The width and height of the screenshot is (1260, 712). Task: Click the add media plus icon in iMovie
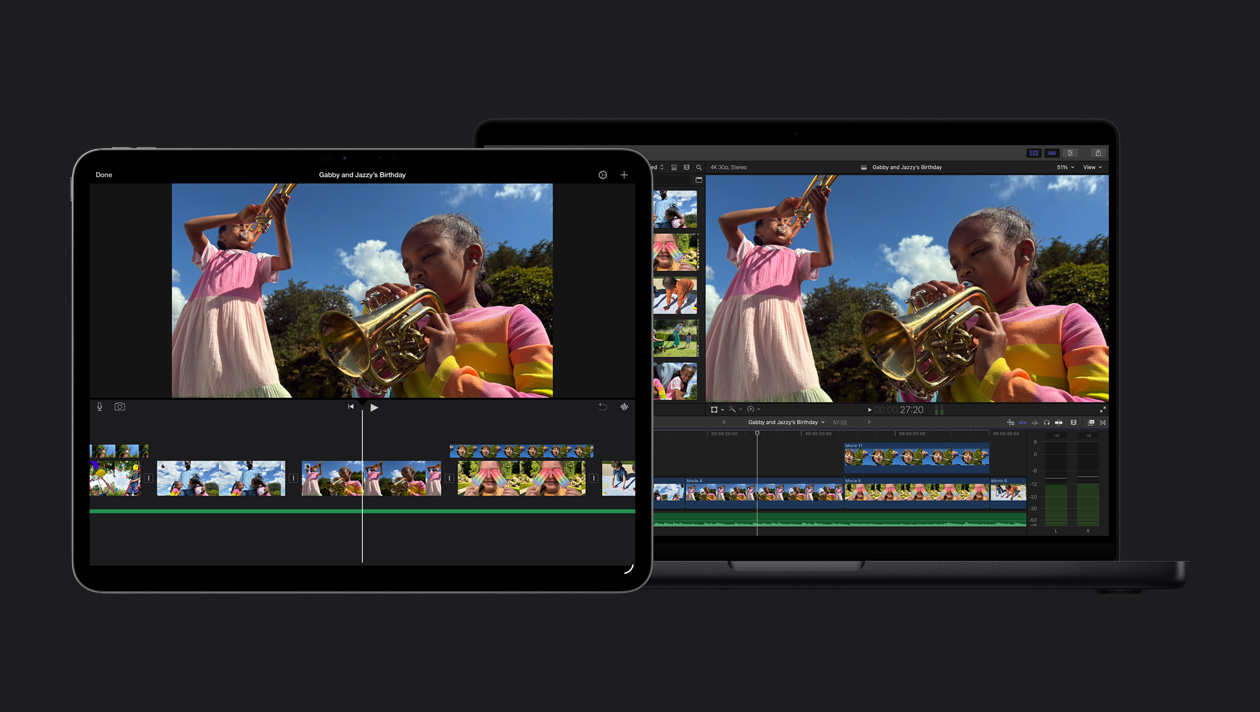click(x=624, y=174)
